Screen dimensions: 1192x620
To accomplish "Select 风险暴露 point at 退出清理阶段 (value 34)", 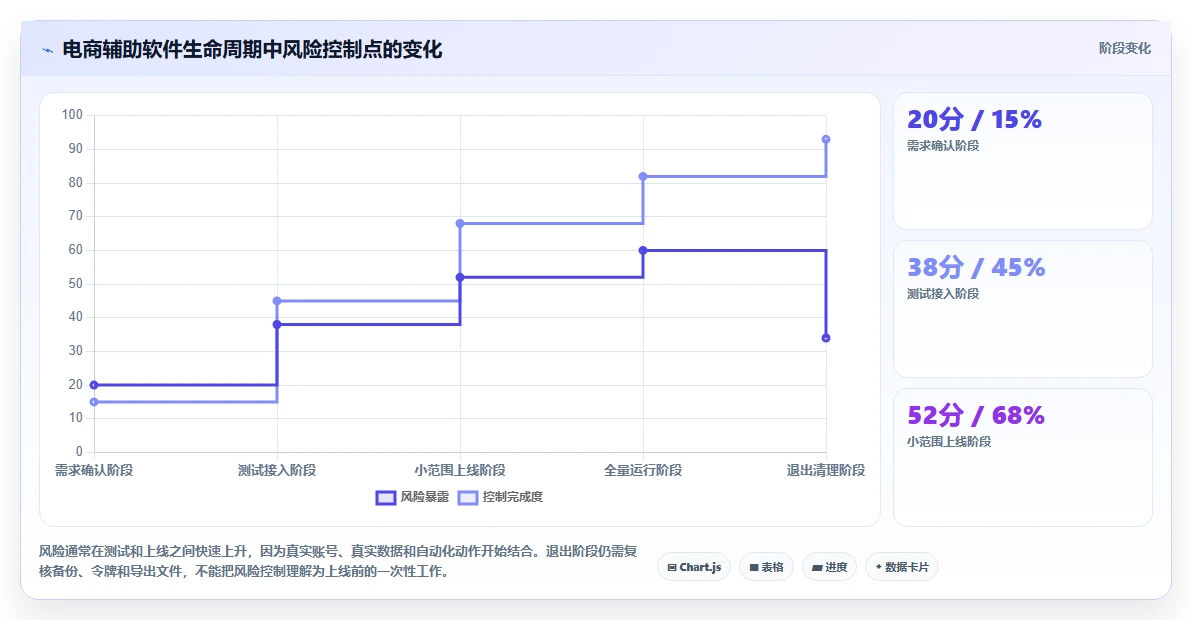I will point(826,338).
